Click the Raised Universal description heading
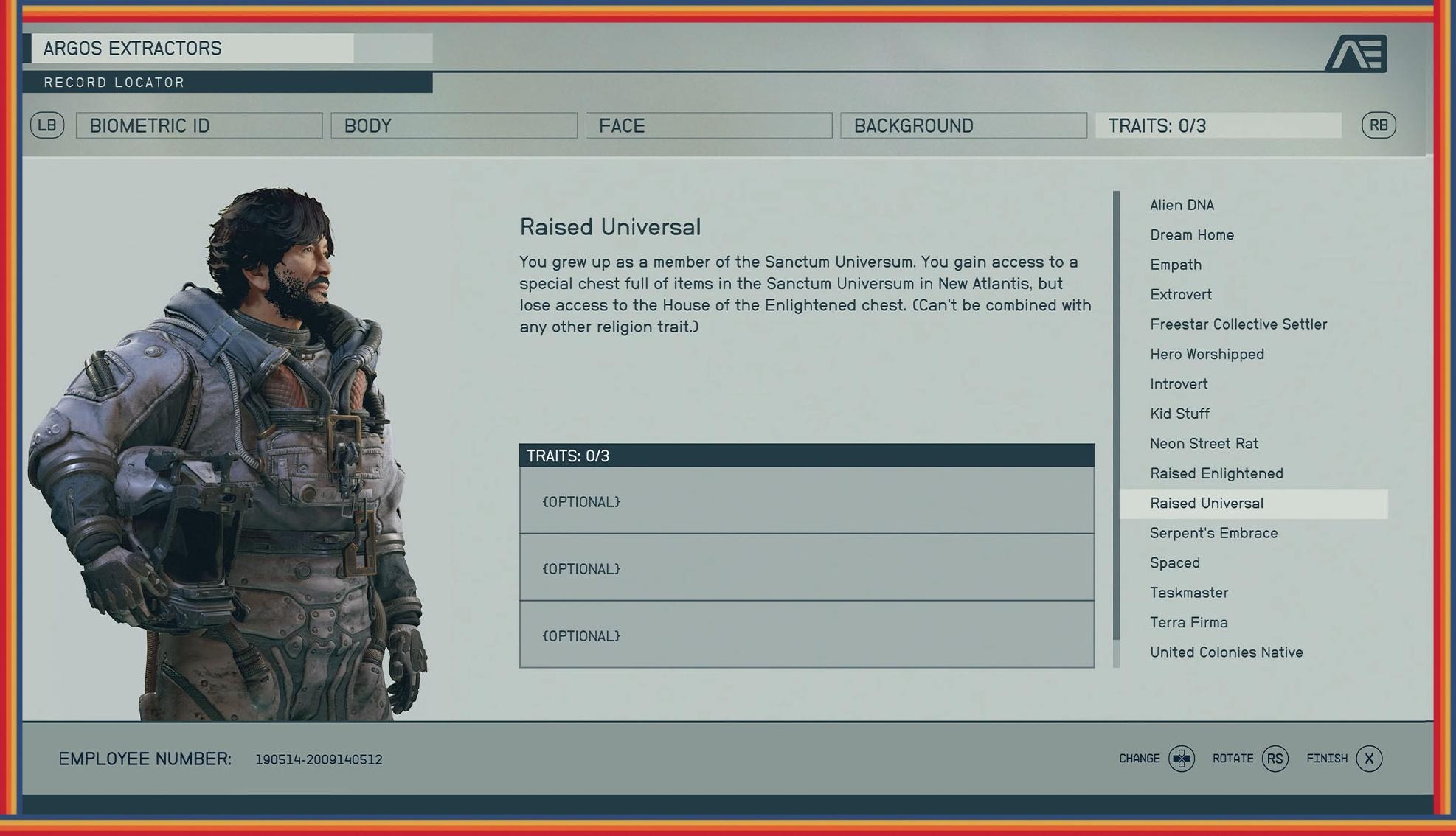The width and height of the screenshot is (1456, 836). (610, 227)
